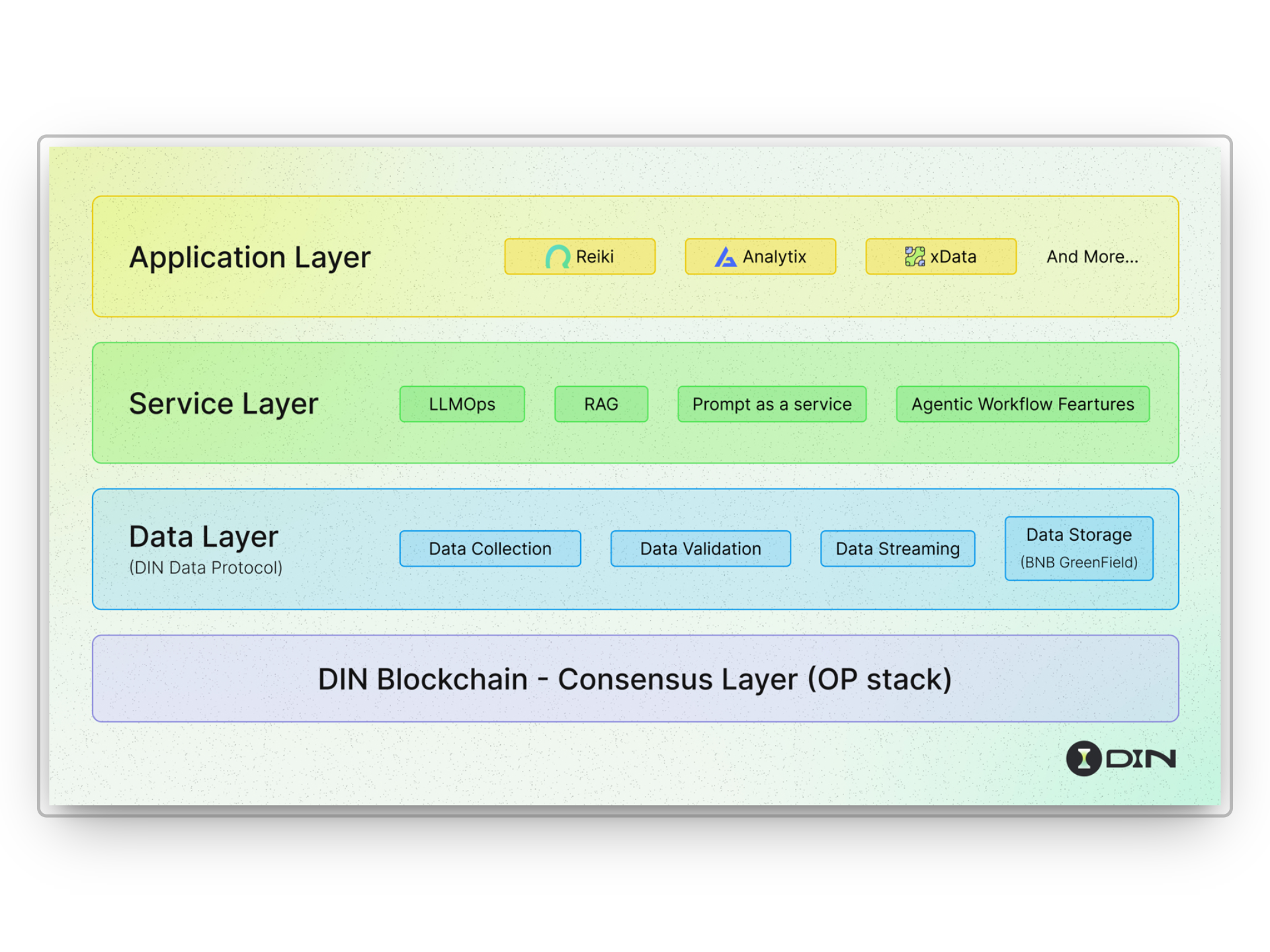Screen dimensions: 1270x952
Task: Click the Application Layer heading
Action: coord(250,257)
